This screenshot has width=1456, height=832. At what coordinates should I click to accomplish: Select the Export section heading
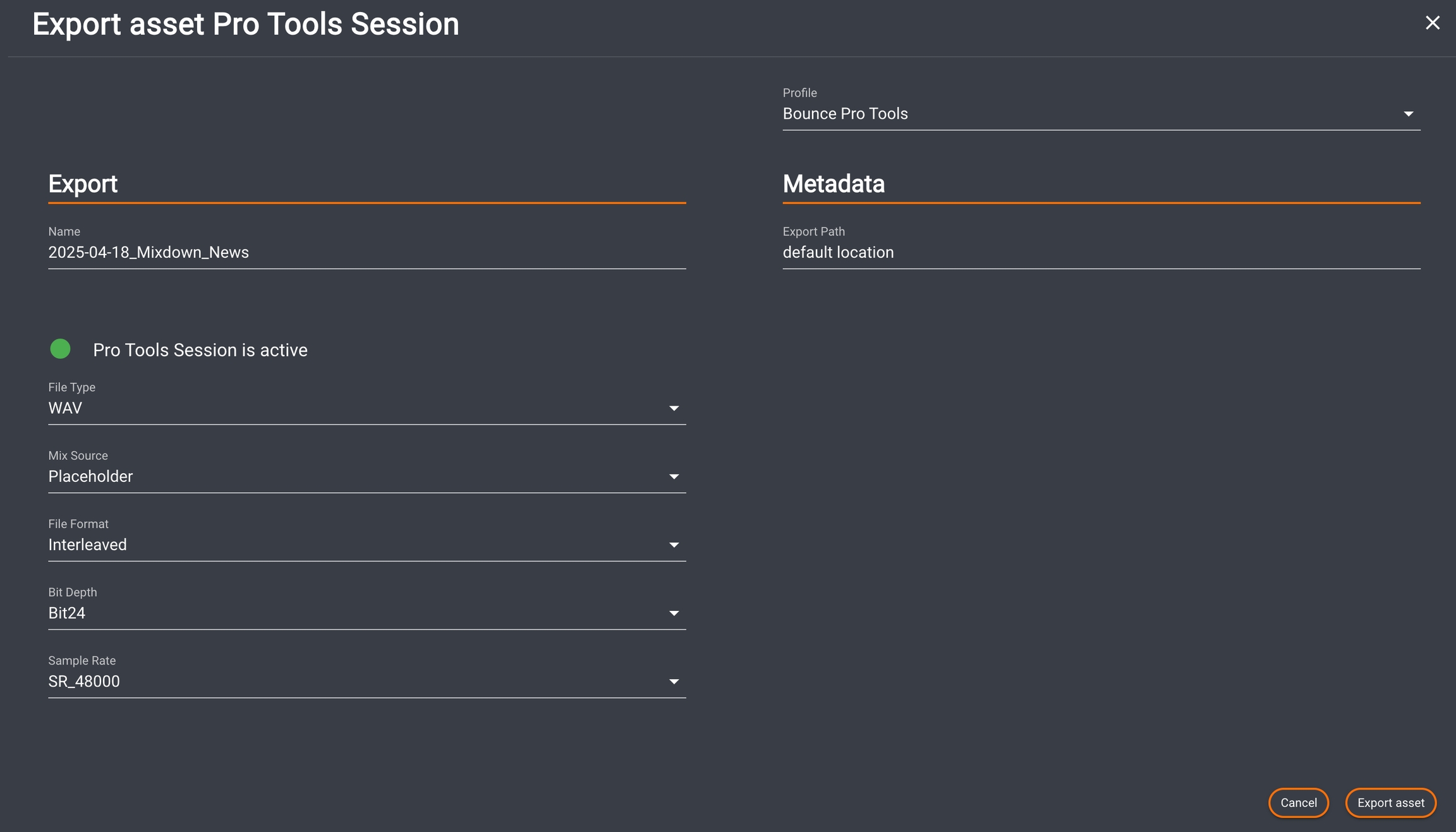(x=83, y=184)
